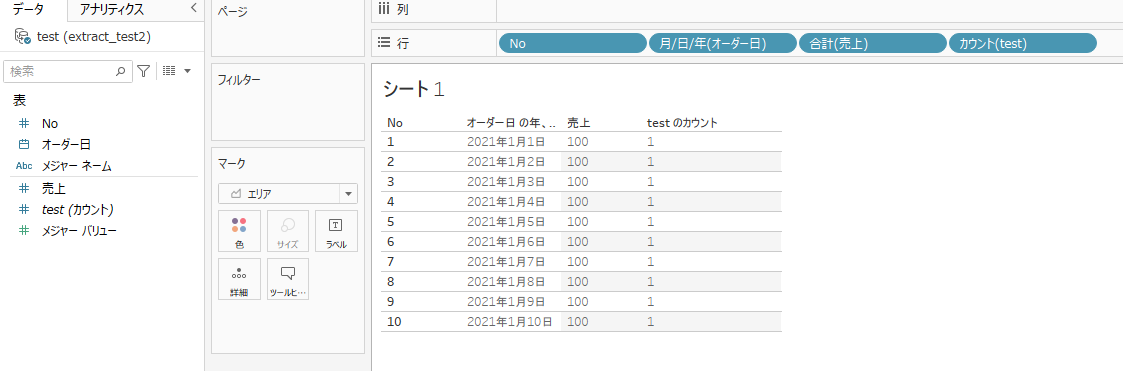
Task: Collapse the data pane with the chevron arrow
Action: 193,8
